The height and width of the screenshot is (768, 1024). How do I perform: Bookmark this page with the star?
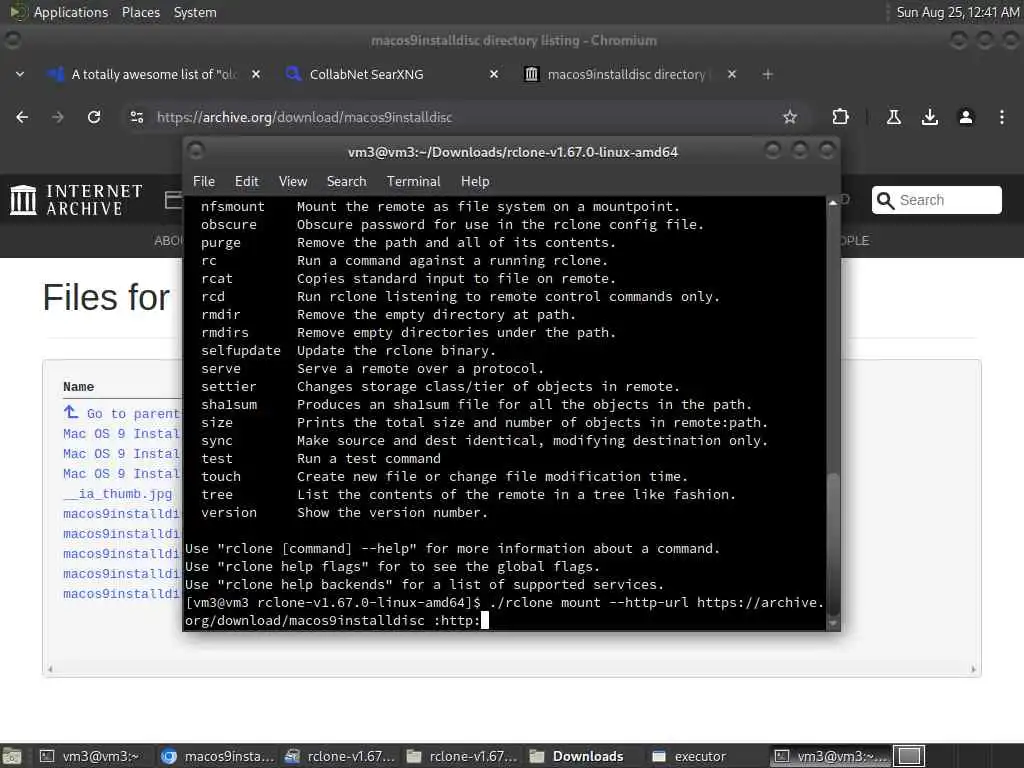790,117
